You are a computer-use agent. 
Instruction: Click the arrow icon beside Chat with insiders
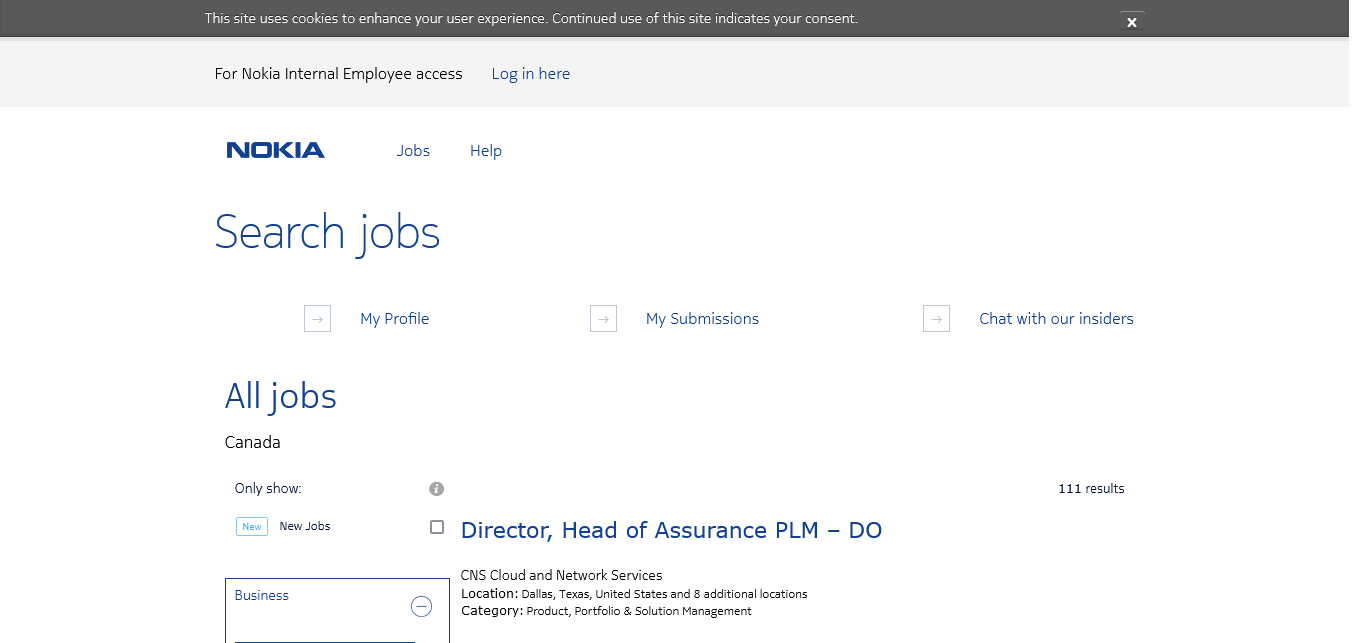936,319
